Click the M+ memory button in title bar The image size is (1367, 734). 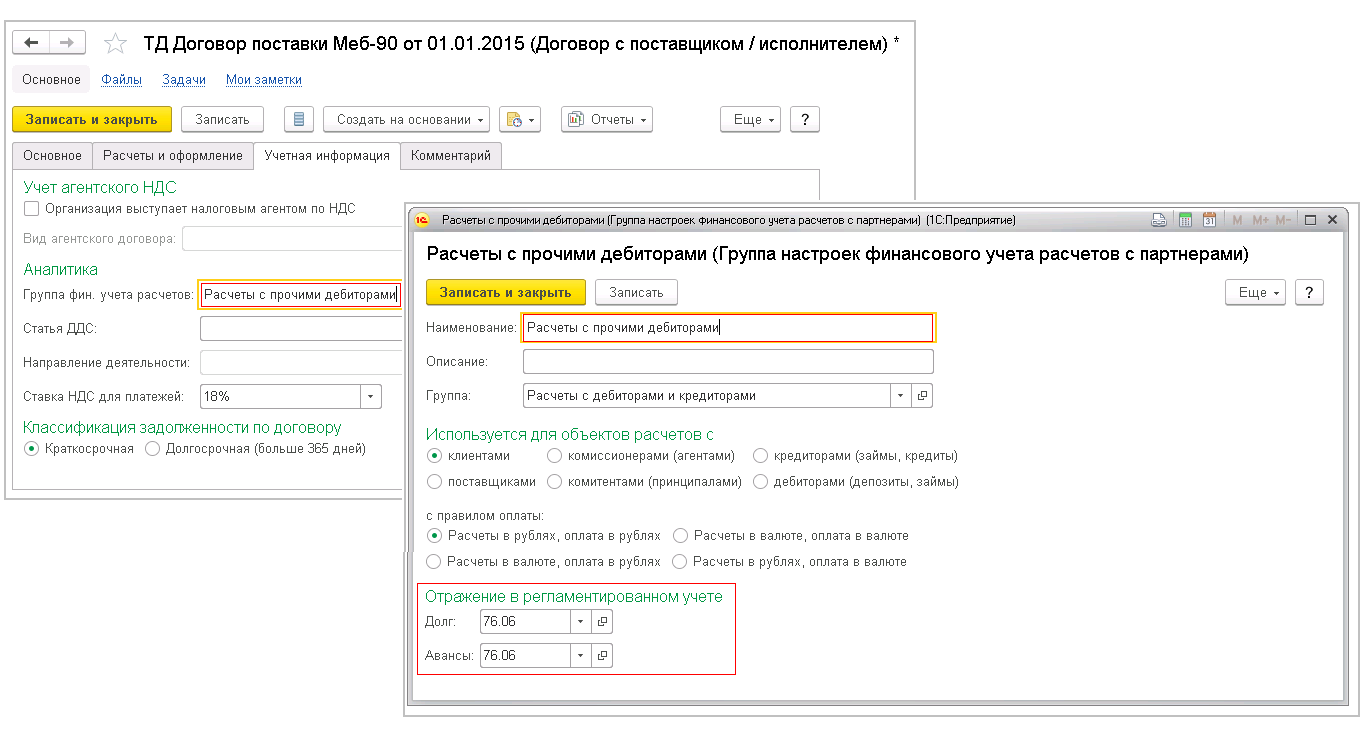pyautogui.click(x=1259, y=220)
